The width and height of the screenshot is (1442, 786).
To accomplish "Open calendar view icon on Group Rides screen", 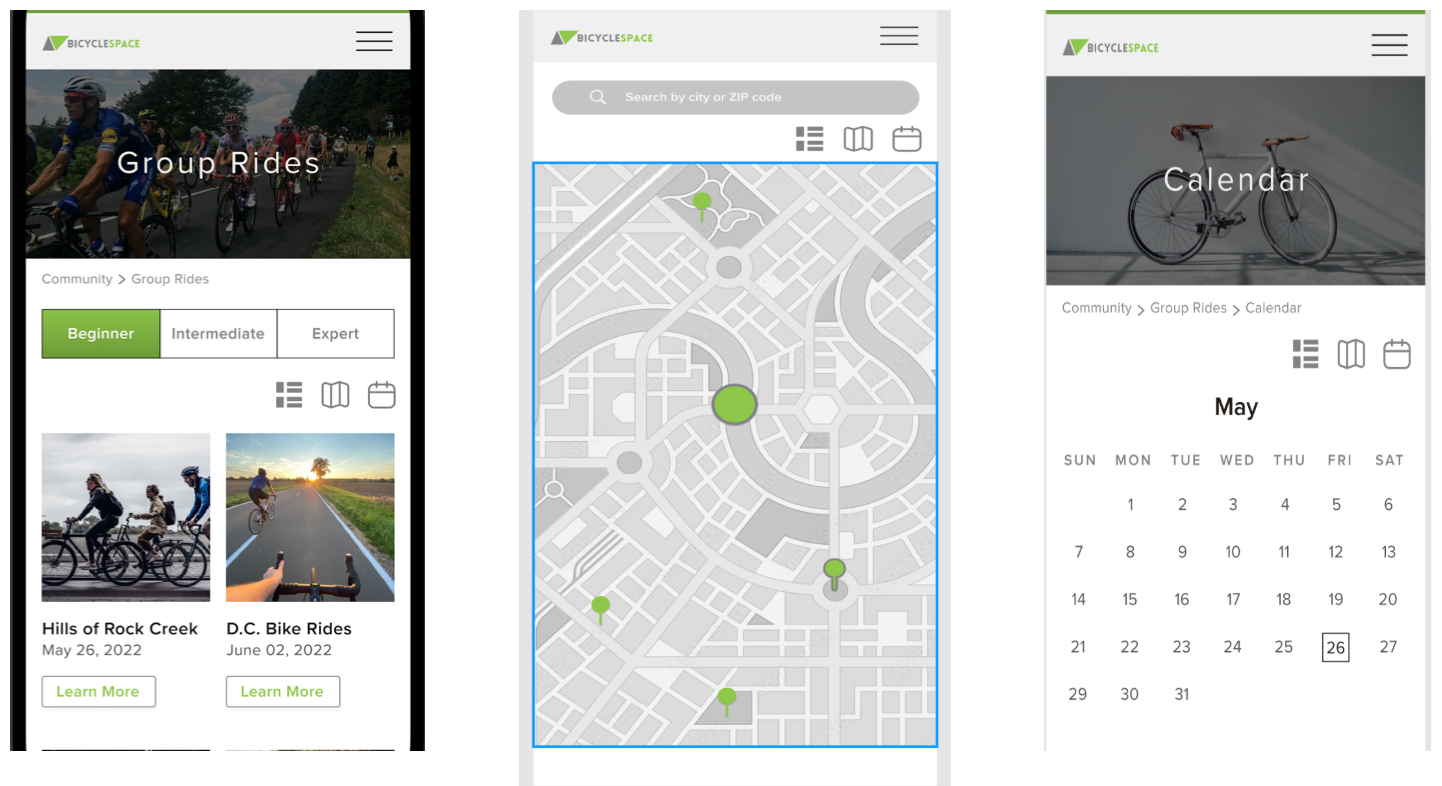I will pyautogui.click(x=382, y=395).
